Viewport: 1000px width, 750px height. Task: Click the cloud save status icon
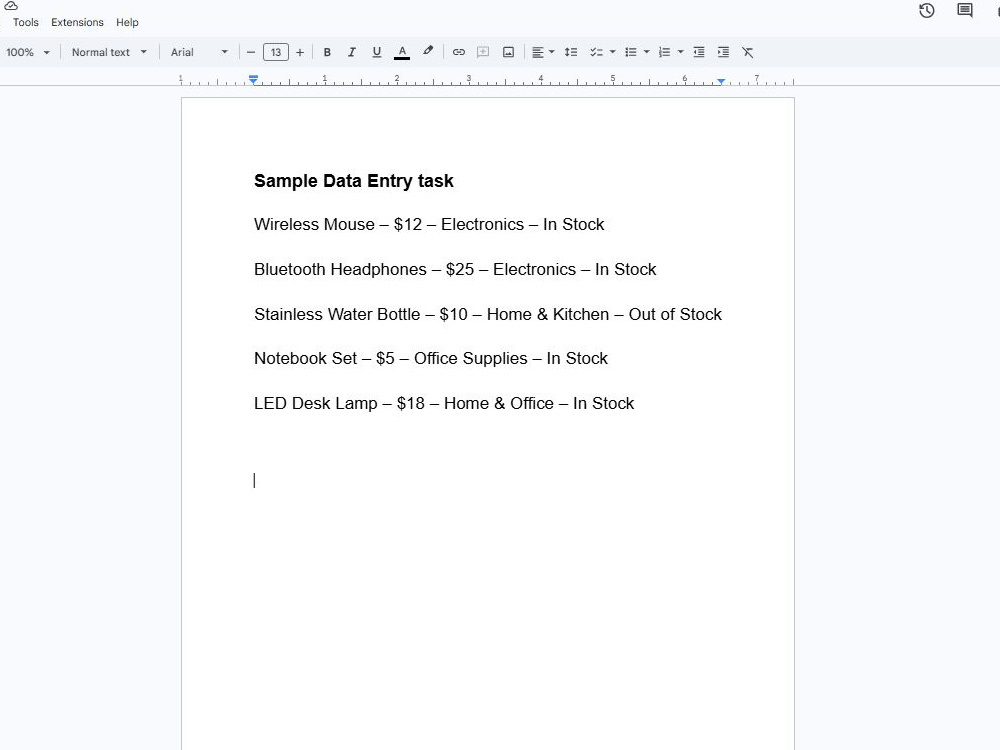[x=11, y=6]
